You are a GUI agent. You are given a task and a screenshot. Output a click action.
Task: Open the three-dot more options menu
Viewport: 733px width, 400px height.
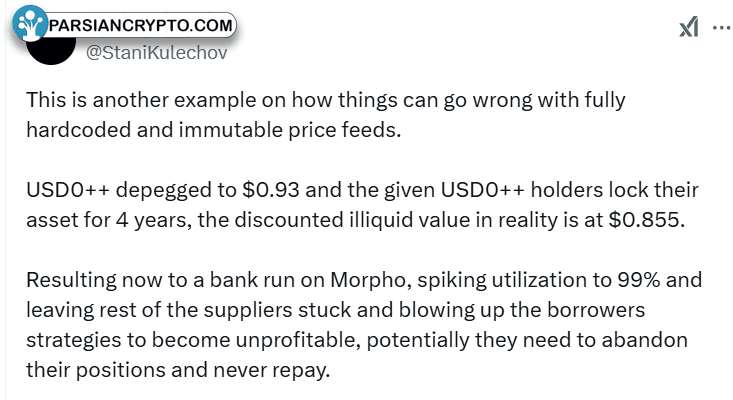pos(722,28)
